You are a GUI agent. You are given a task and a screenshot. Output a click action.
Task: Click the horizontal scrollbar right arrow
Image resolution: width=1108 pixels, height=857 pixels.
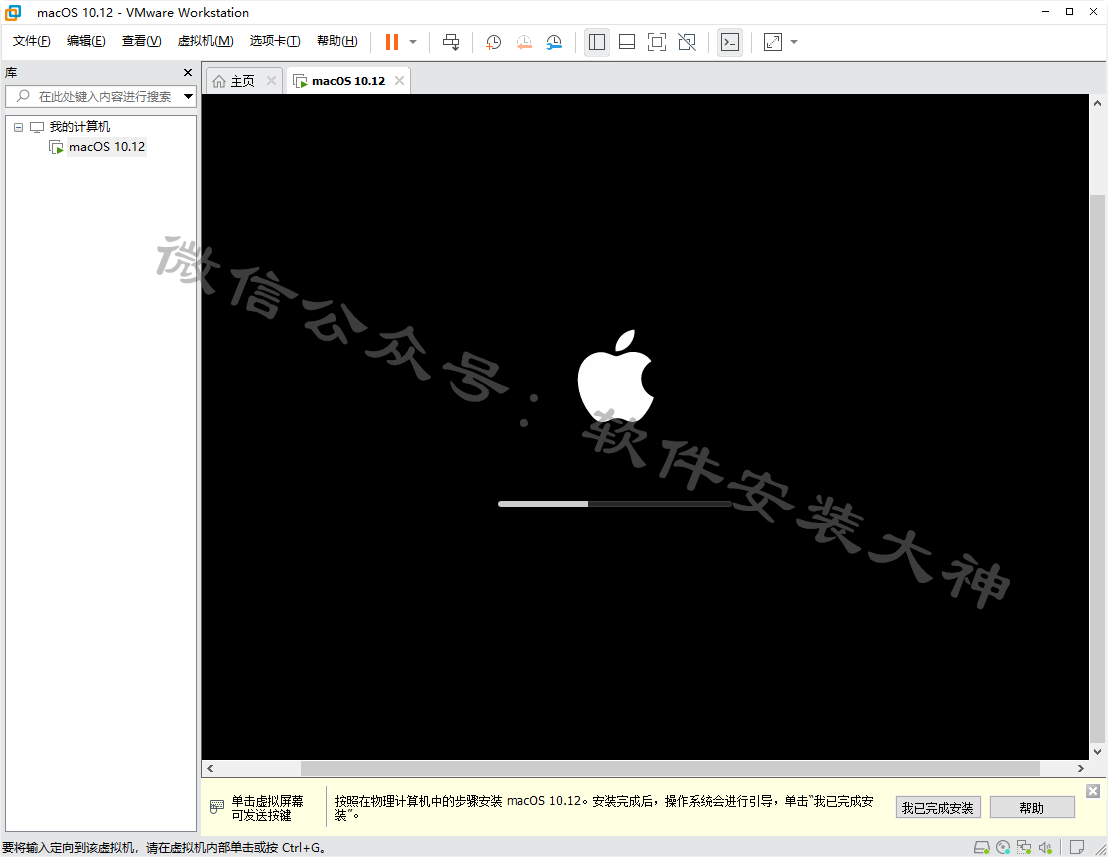pyautogui.click(x=1080, y=768)
